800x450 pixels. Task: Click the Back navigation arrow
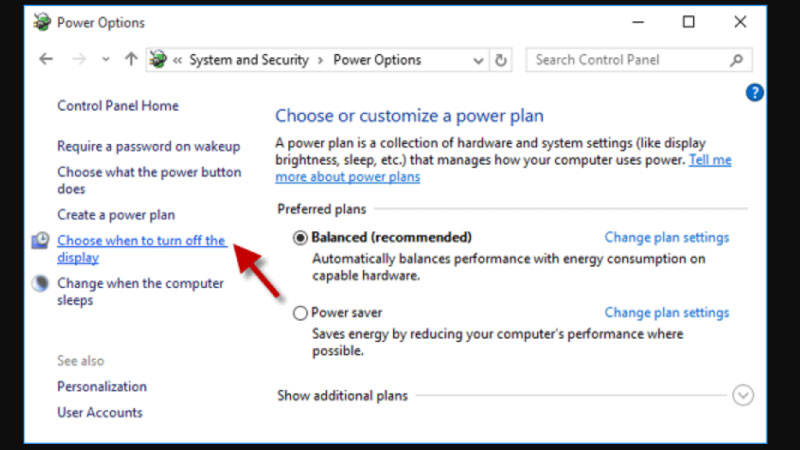(46, 59)
